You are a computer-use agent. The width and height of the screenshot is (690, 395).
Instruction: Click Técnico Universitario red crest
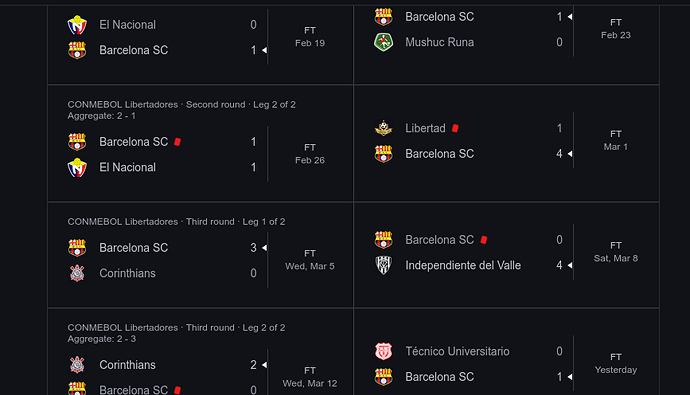coord(383,351)
